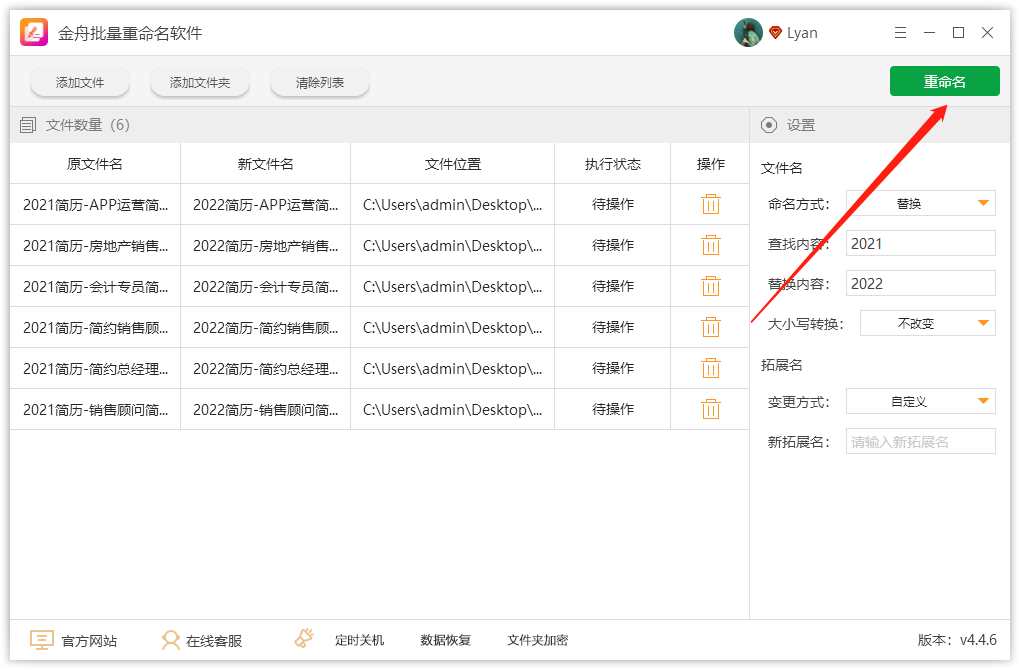Delete the 简约销售顾问 file entry
This screenshot has height=670, width=1020.
point(711,327)
